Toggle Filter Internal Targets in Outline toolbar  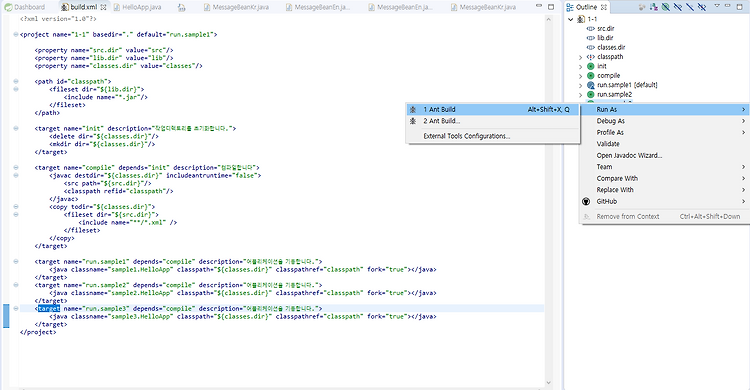pos(666,7)
